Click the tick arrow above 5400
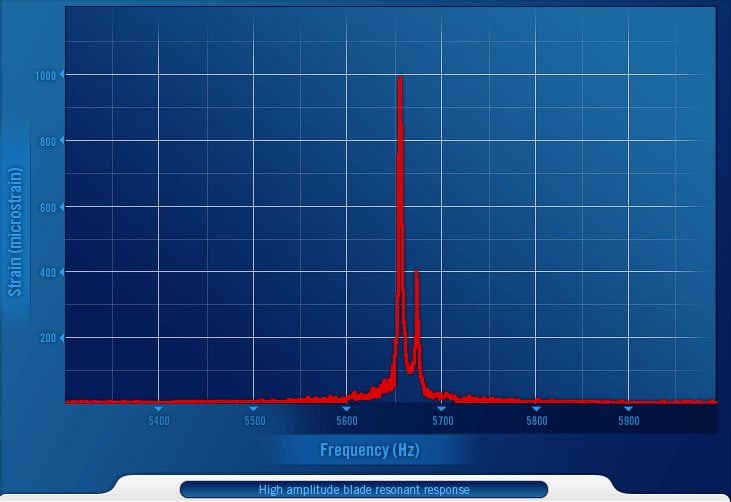731x502 pixels. pos(159,409)
